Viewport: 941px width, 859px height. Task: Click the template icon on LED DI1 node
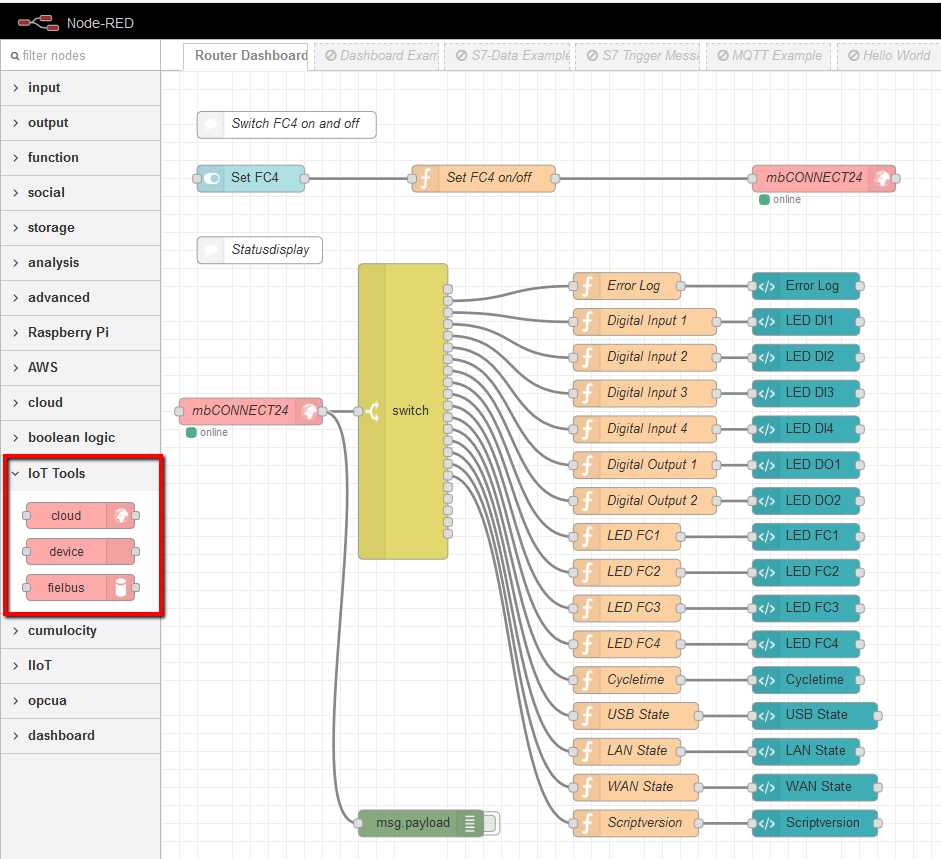766,322
